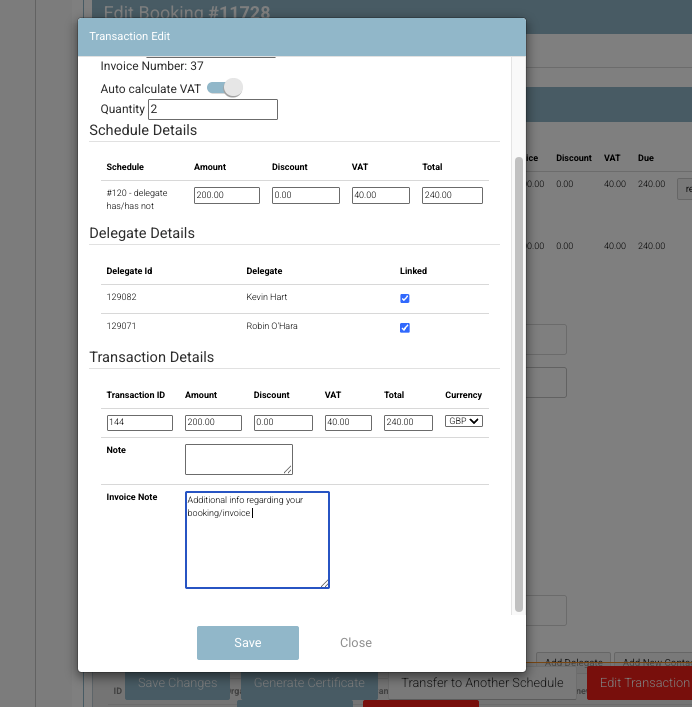The width and height of the screenshot is (692, 707).
Task: Click the Save button in dialog
Action: coord(247,643)
